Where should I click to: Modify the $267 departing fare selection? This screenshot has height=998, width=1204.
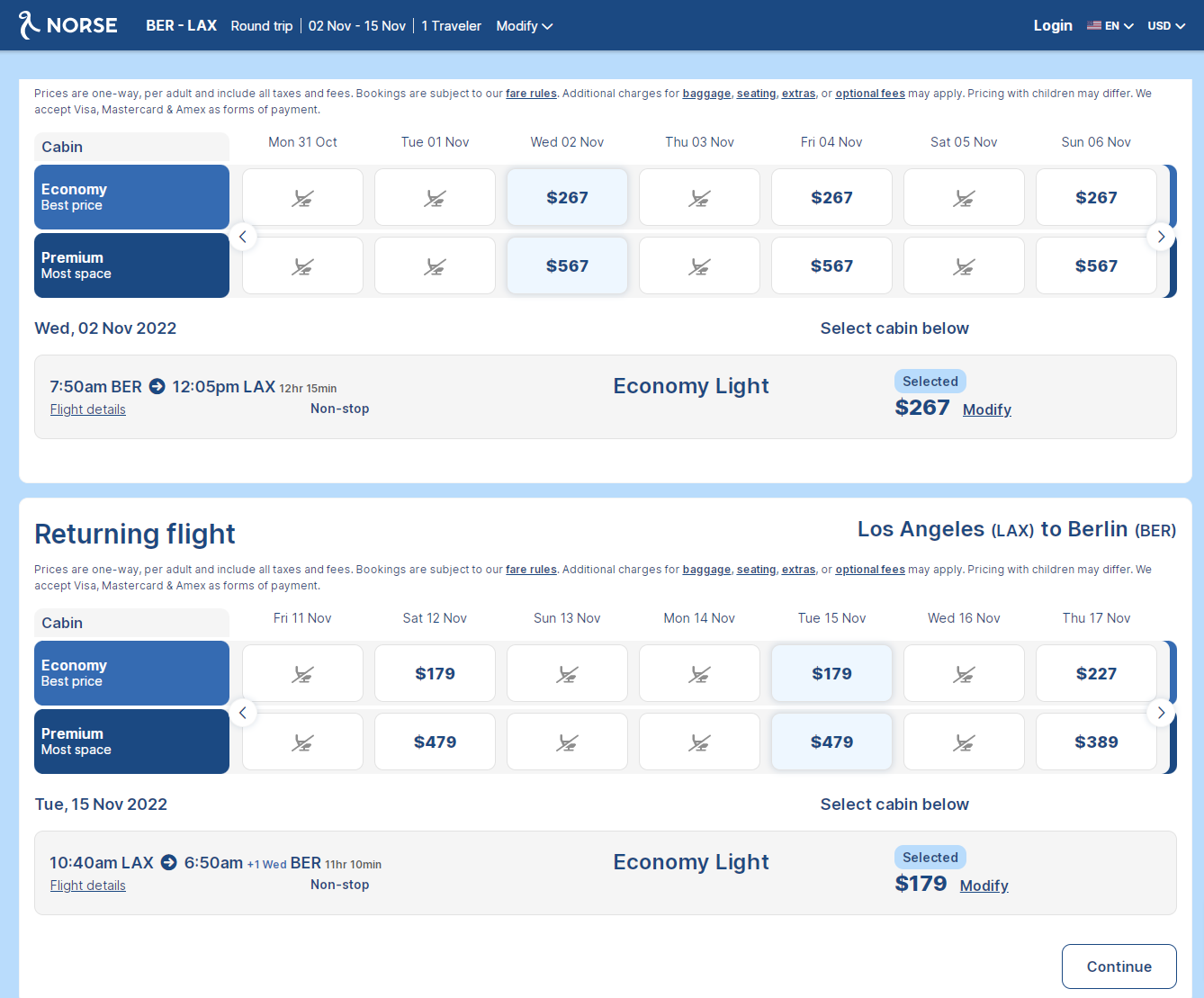[987, 409]
